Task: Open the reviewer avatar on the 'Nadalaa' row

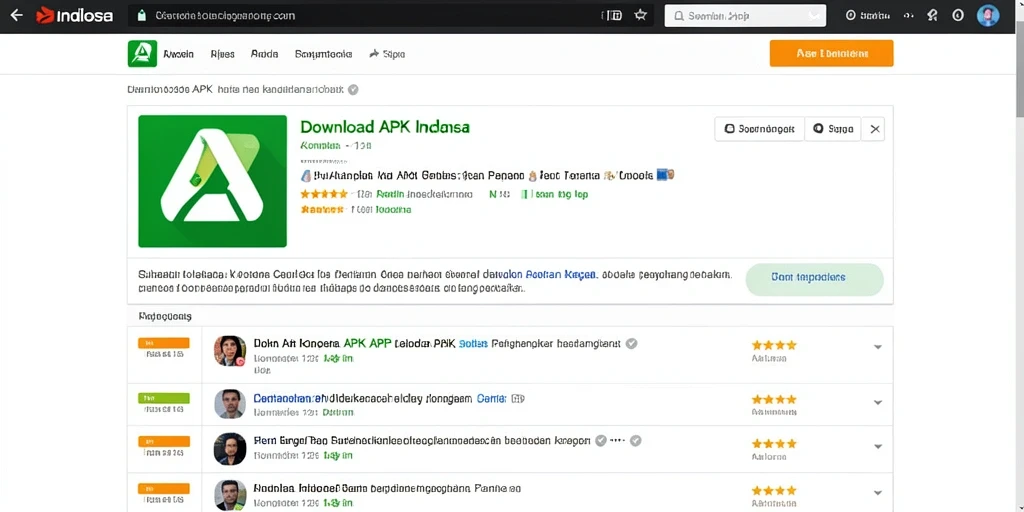Action: 230,495
